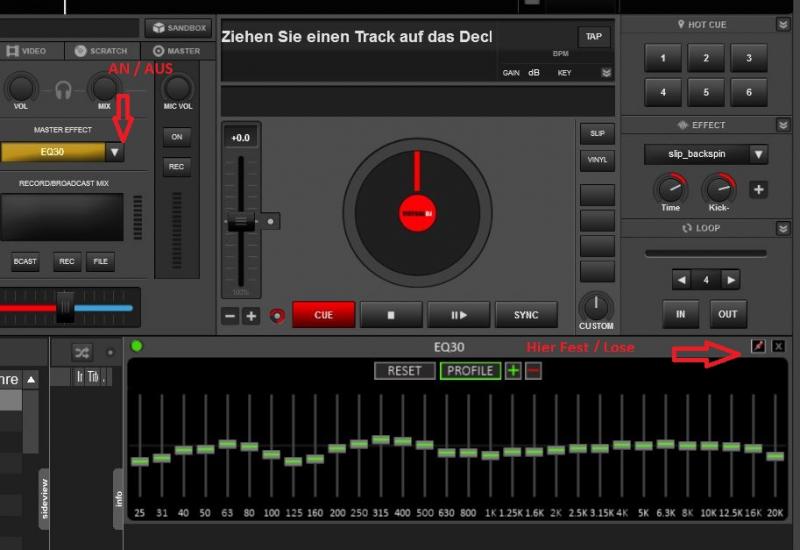Toggle the microphone ON button
Viewport: 800px width, 550px height.
(x=177, y=137)
